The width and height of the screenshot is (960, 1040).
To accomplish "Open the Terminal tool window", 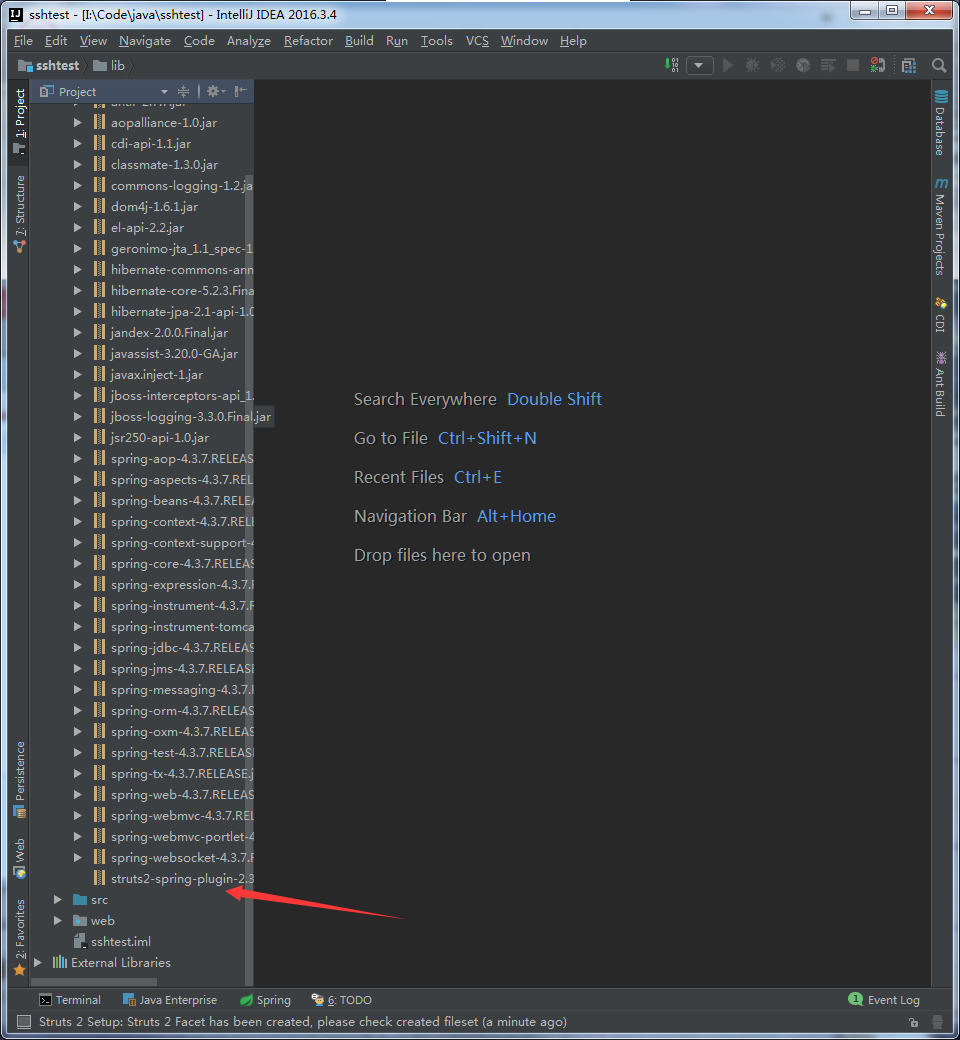I will [x=70, y=1000].
